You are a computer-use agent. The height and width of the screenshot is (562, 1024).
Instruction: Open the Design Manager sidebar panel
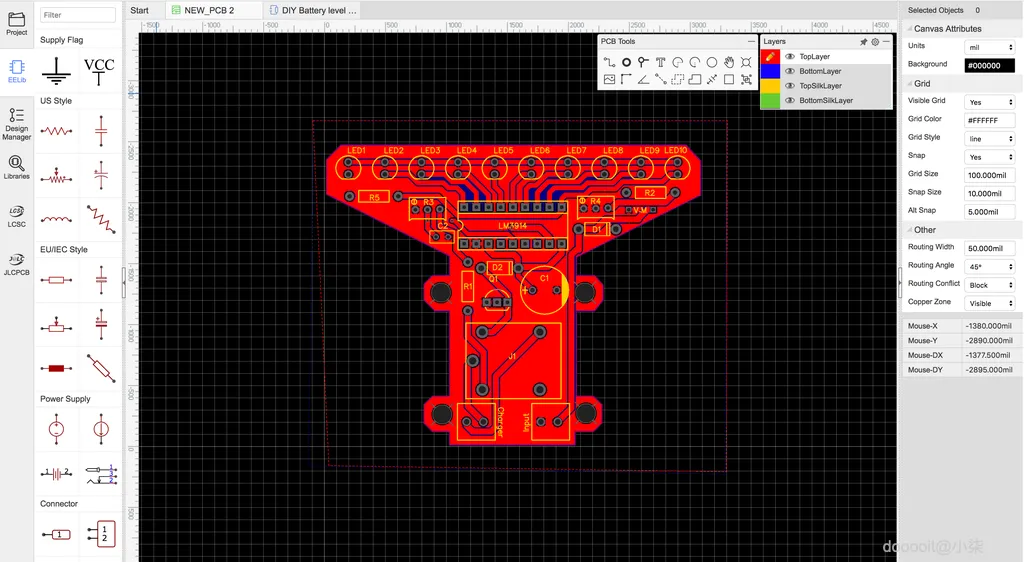17,124
